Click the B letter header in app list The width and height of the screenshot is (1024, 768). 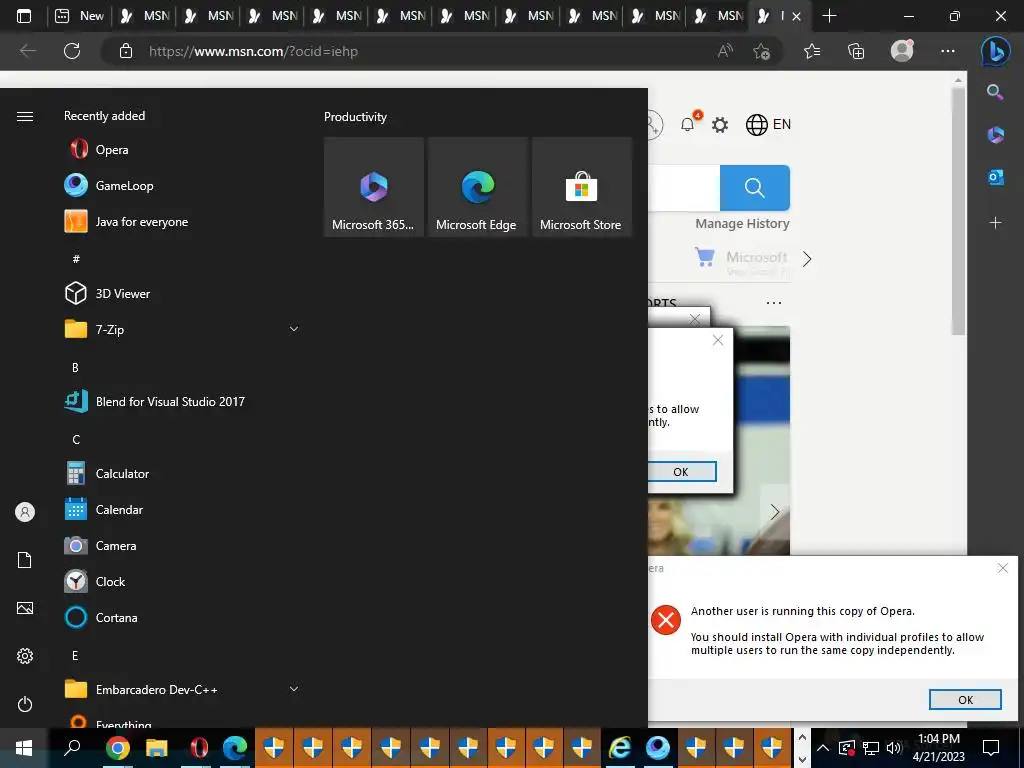pyautogui.click(x=75, y=367)
